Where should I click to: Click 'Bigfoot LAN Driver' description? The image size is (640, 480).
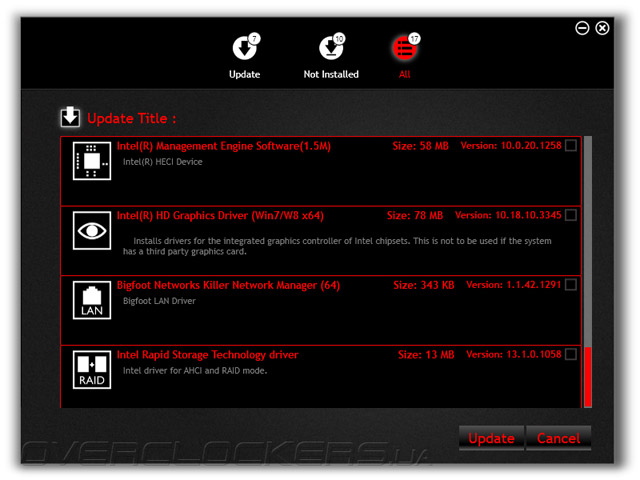point(159,301)
